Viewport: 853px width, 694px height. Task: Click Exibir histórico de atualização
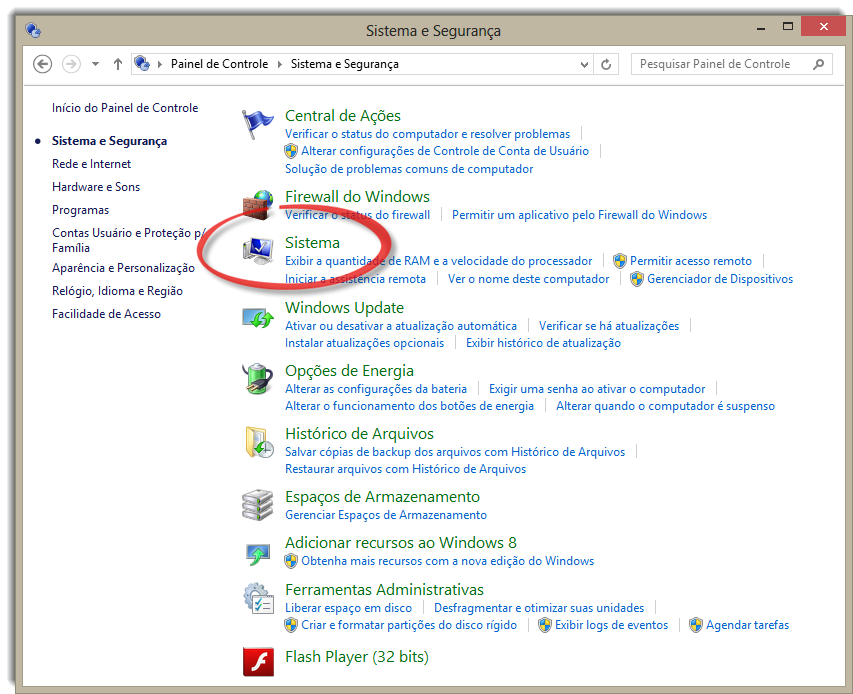point(543,343)
